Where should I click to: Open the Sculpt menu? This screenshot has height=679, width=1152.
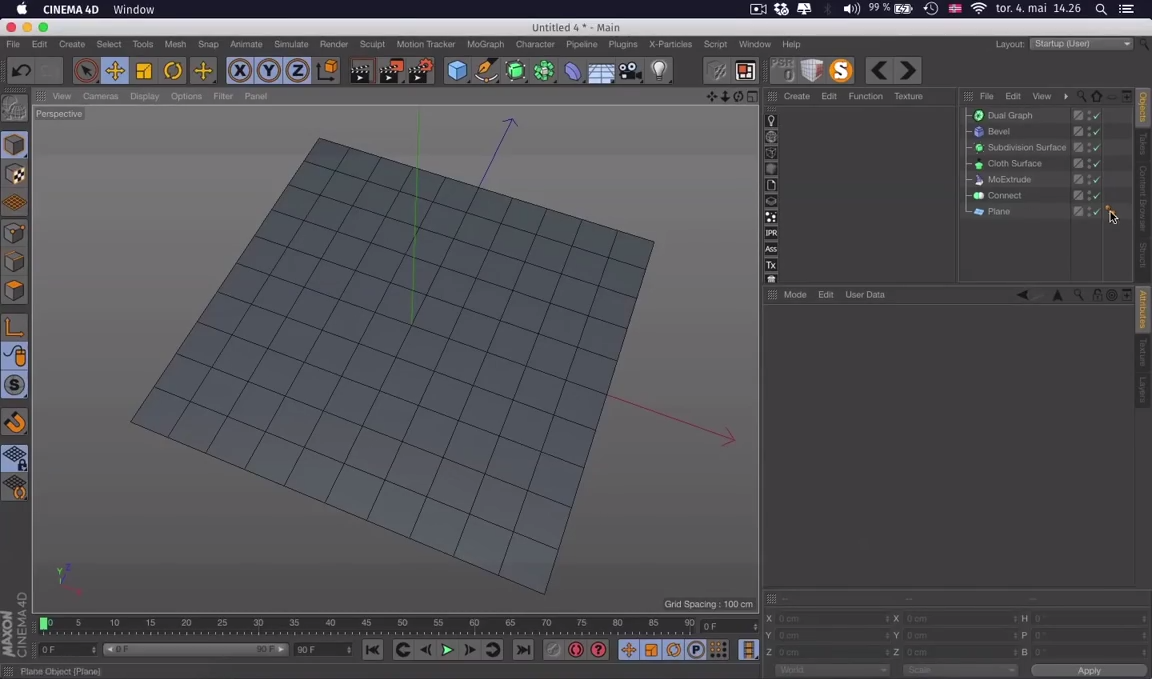tap(372, 44)
